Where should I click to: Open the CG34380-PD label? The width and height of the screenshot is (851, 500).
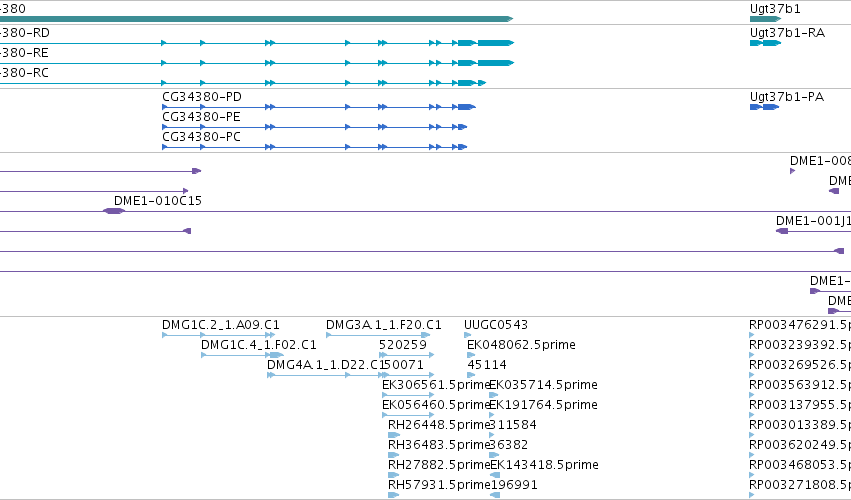click(202, 97)
